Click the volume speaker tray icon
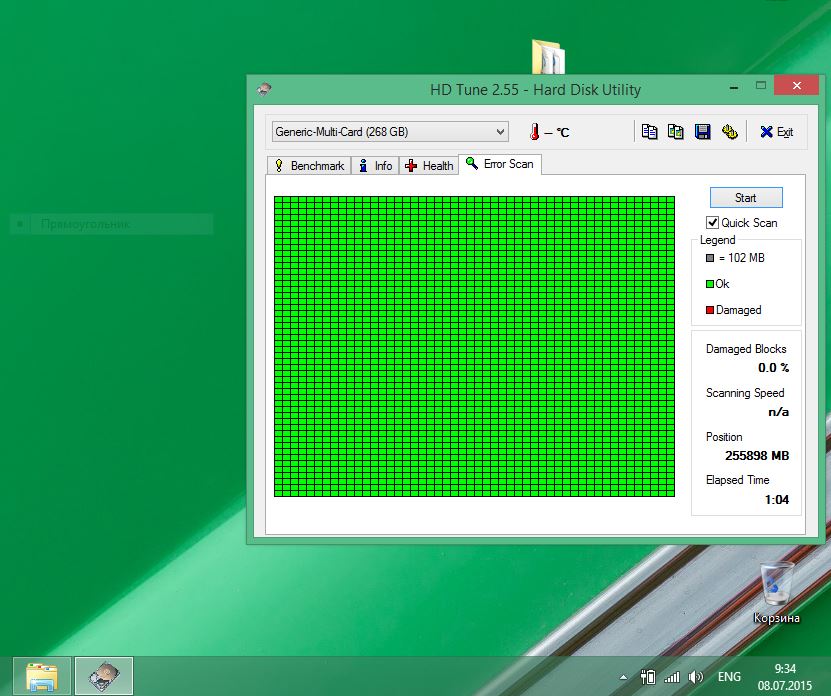The width and height of the screenshot is (831, 696). click(x=696, y=677)
